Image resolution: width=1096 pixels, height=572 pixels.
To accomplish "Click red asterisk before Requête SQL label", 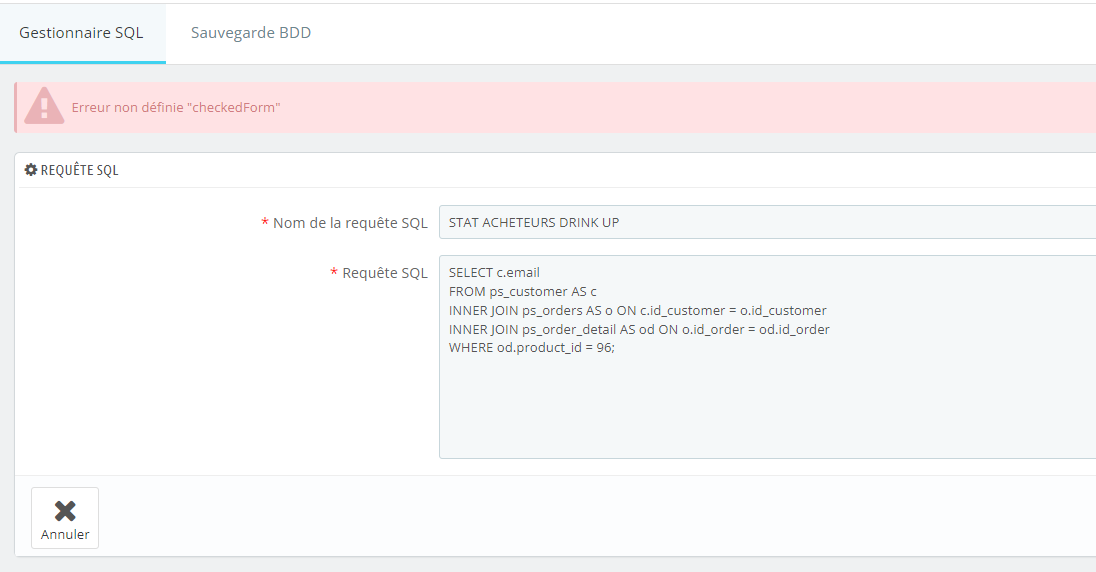I will coord(334,273).
